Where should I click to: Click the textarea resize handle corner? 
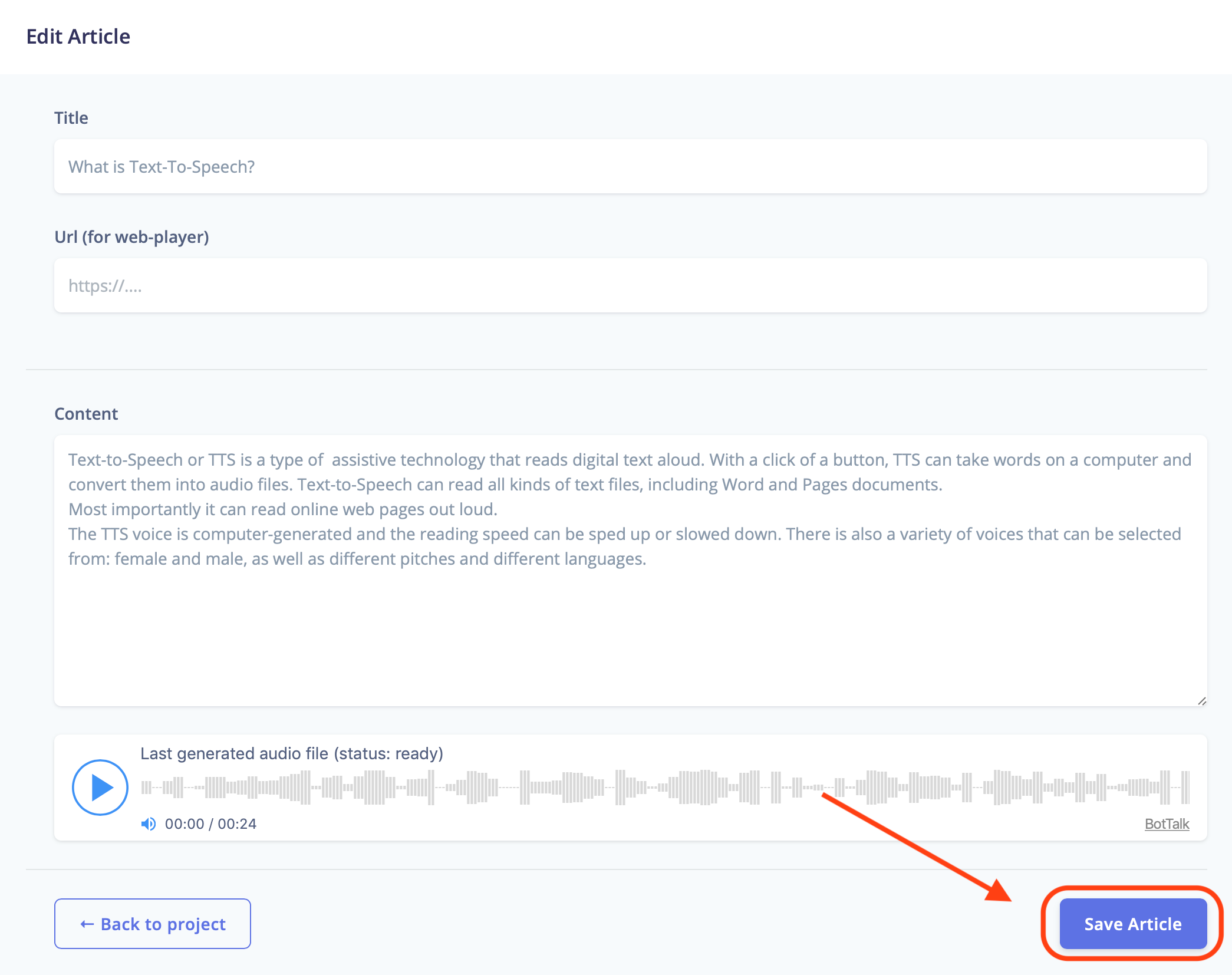[1202, 701]
